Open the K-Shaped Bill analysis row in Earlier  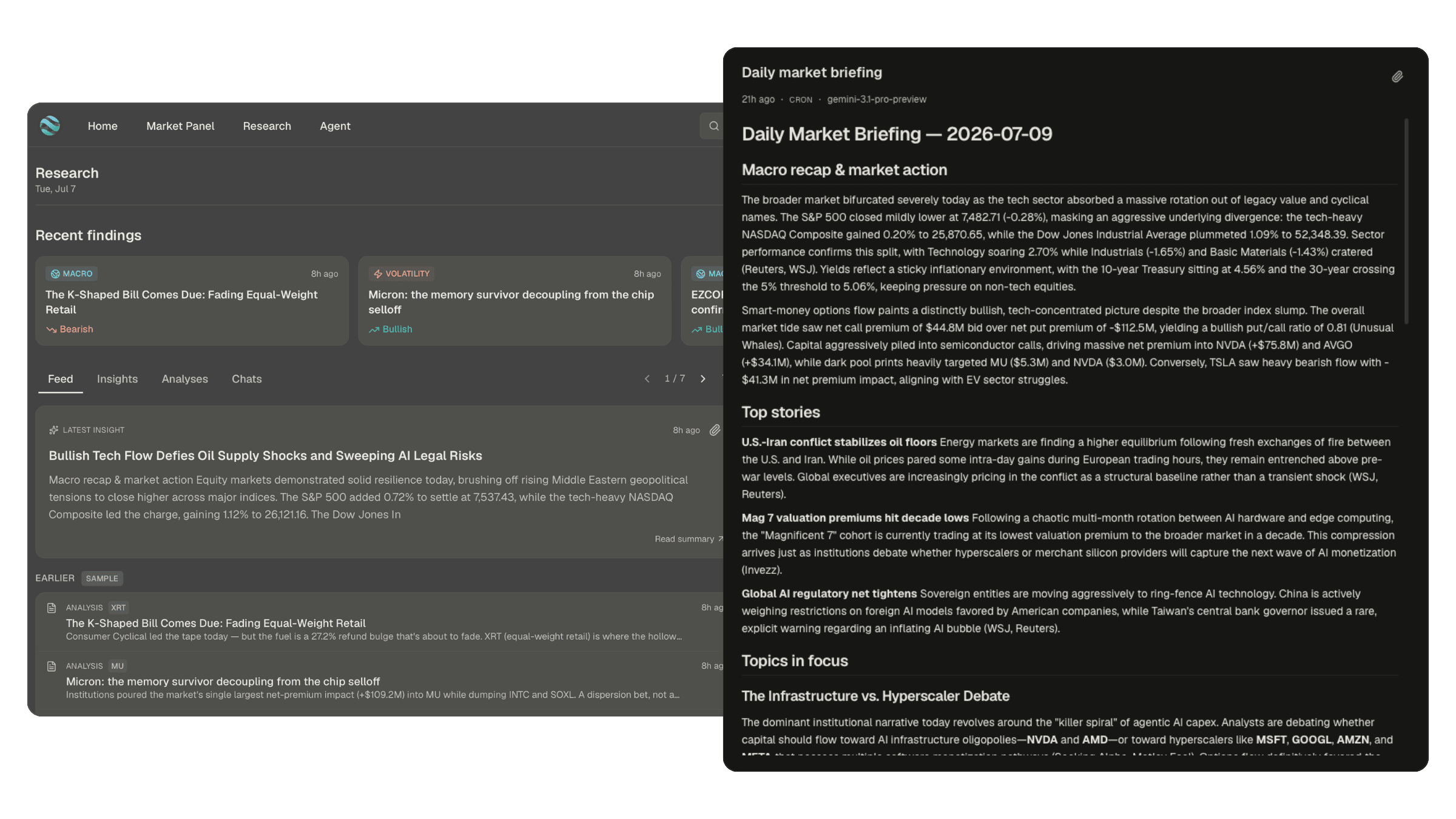[x=380, y=622]
